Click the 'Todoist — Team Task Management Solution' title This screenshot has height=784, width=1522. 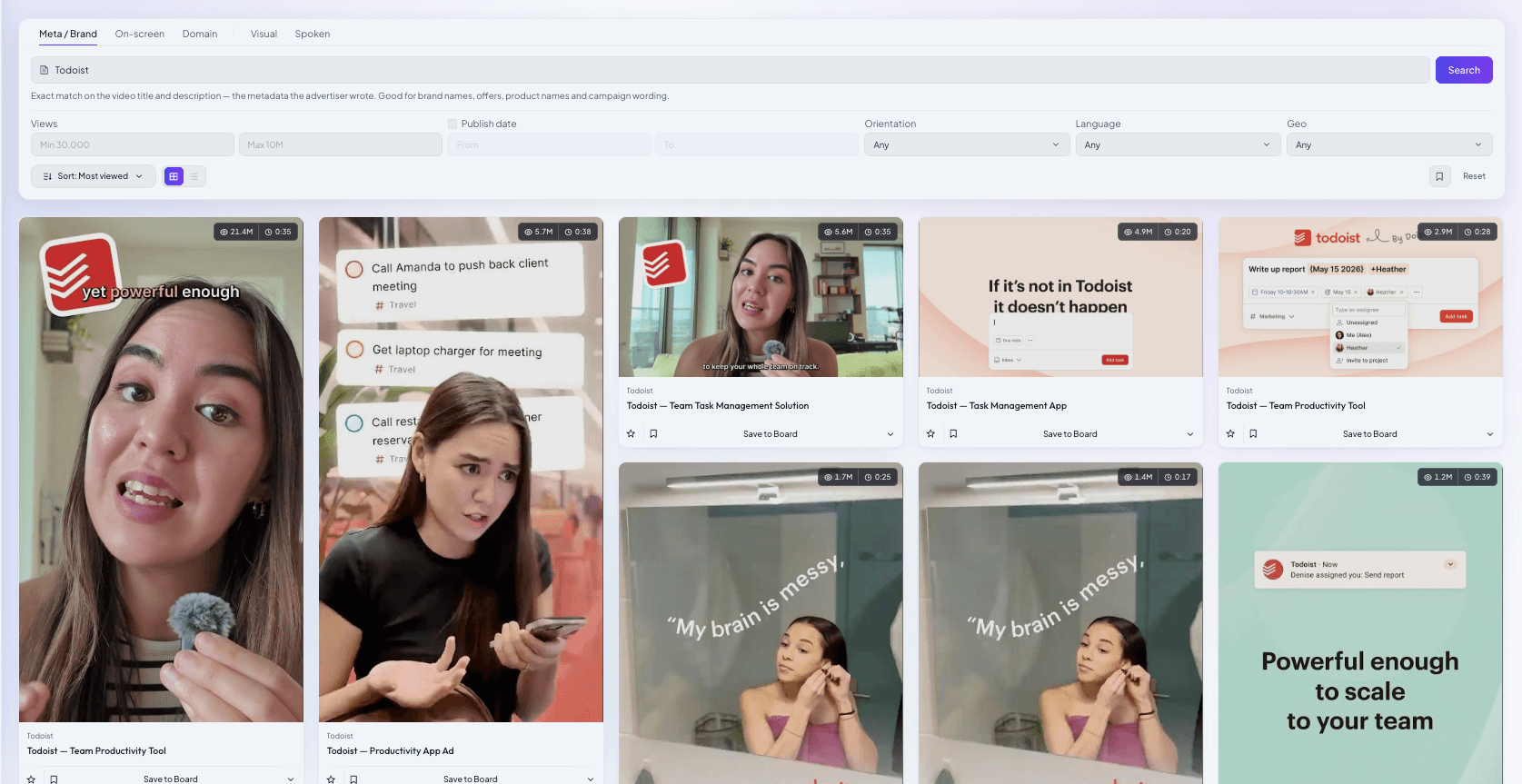coord(717,406)
